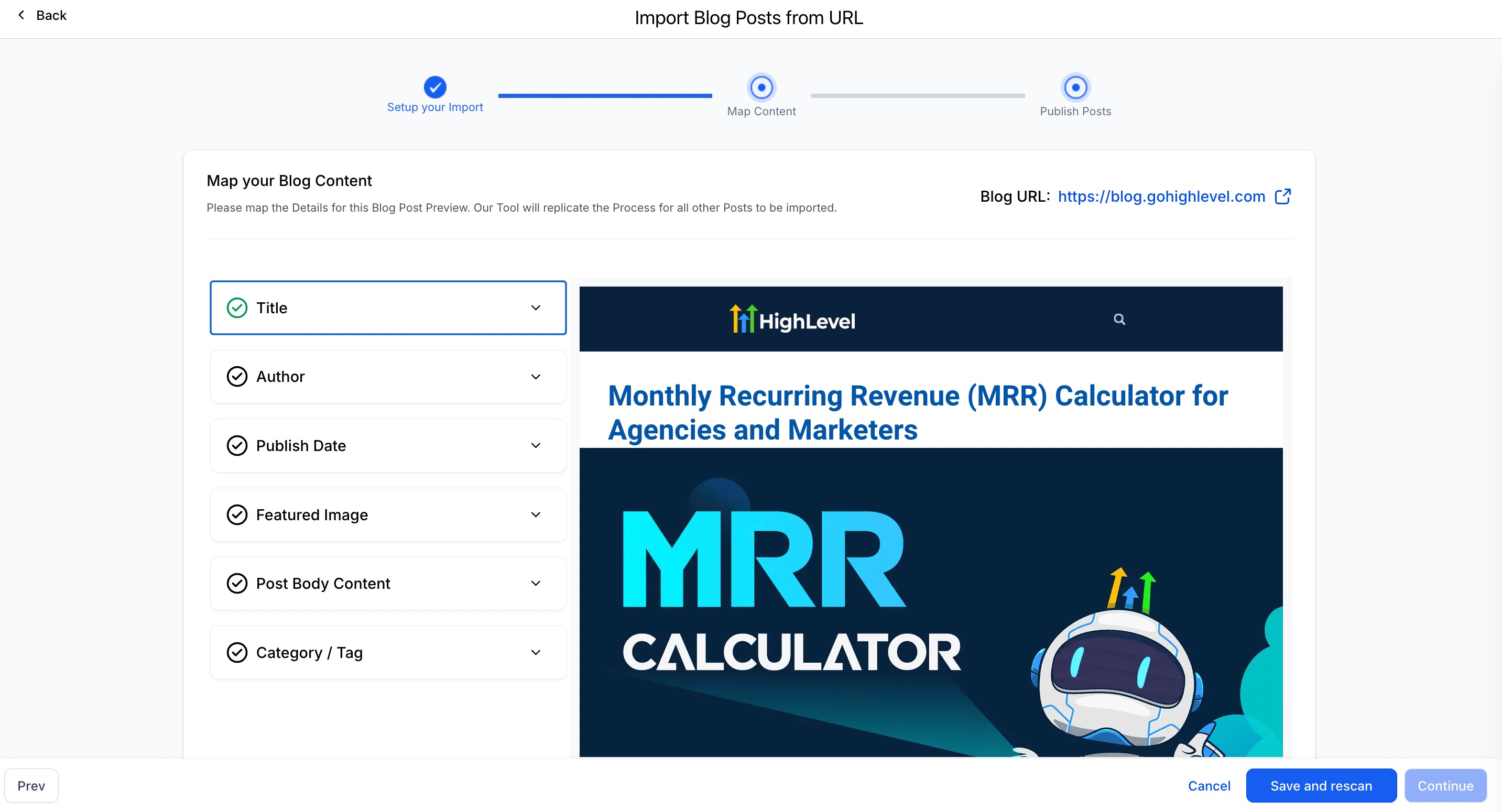Viewport: 1502px width, 812px height.
Task: Open the external link icon beside blog URL
Action: (x=1282, y=196)
